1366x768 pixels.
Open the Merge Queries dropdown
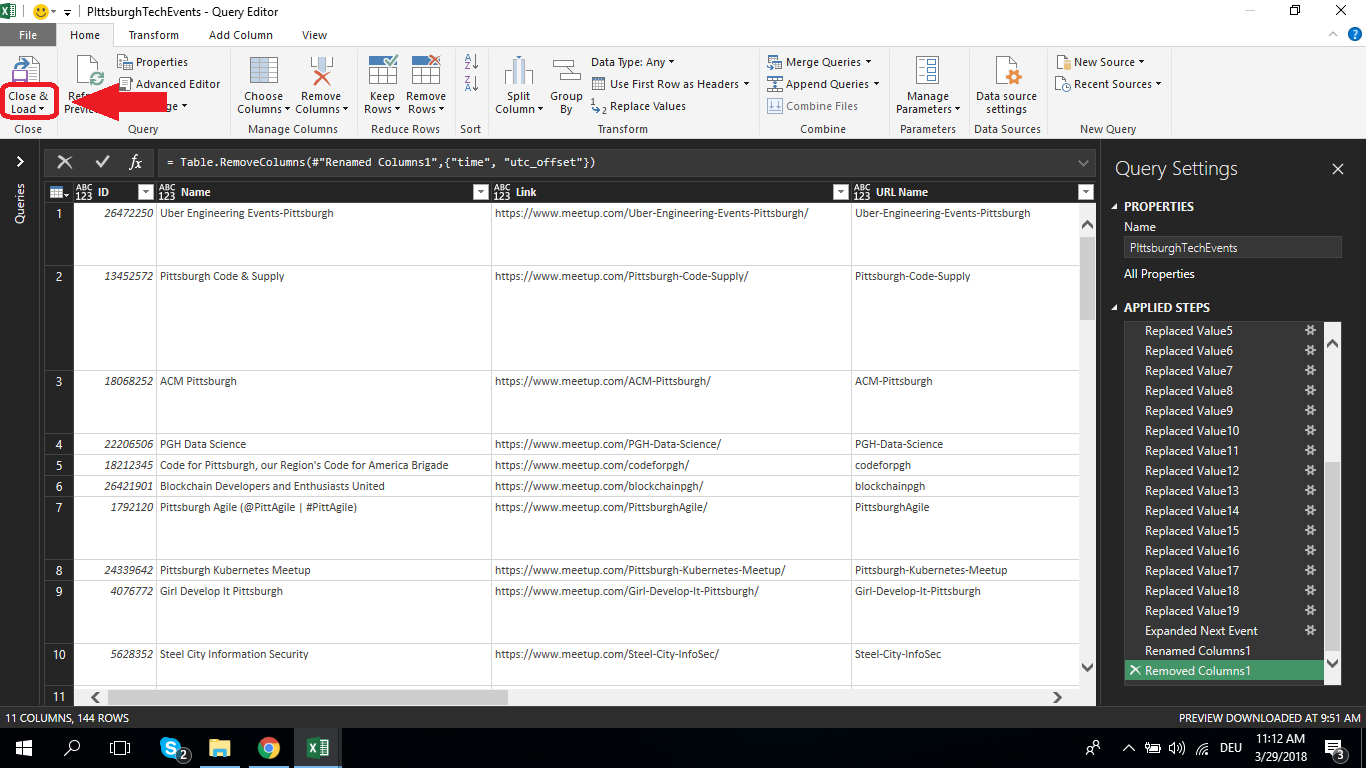pyautogui.click(x=819, y=62)
